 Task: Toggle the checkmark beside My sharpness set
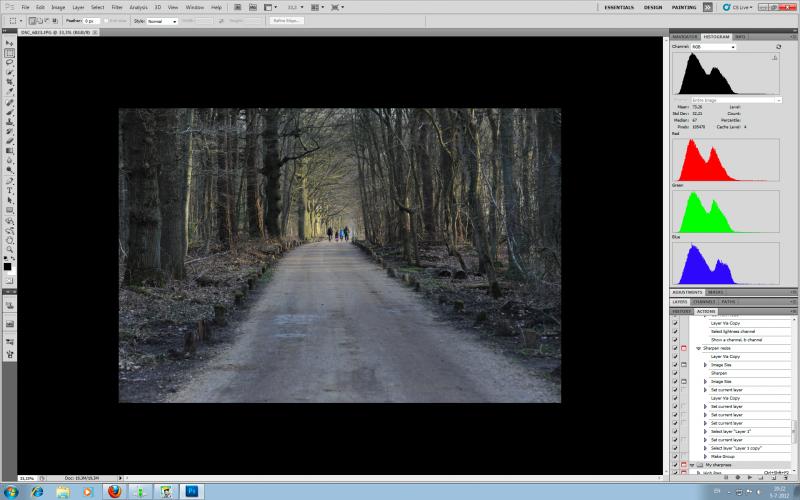675,465
